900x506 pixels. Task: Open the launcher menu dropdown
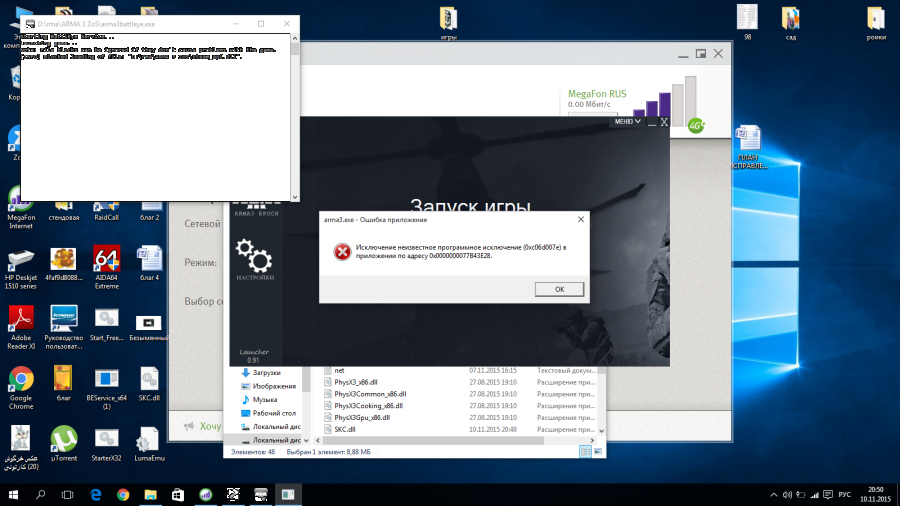coord(627,122)
